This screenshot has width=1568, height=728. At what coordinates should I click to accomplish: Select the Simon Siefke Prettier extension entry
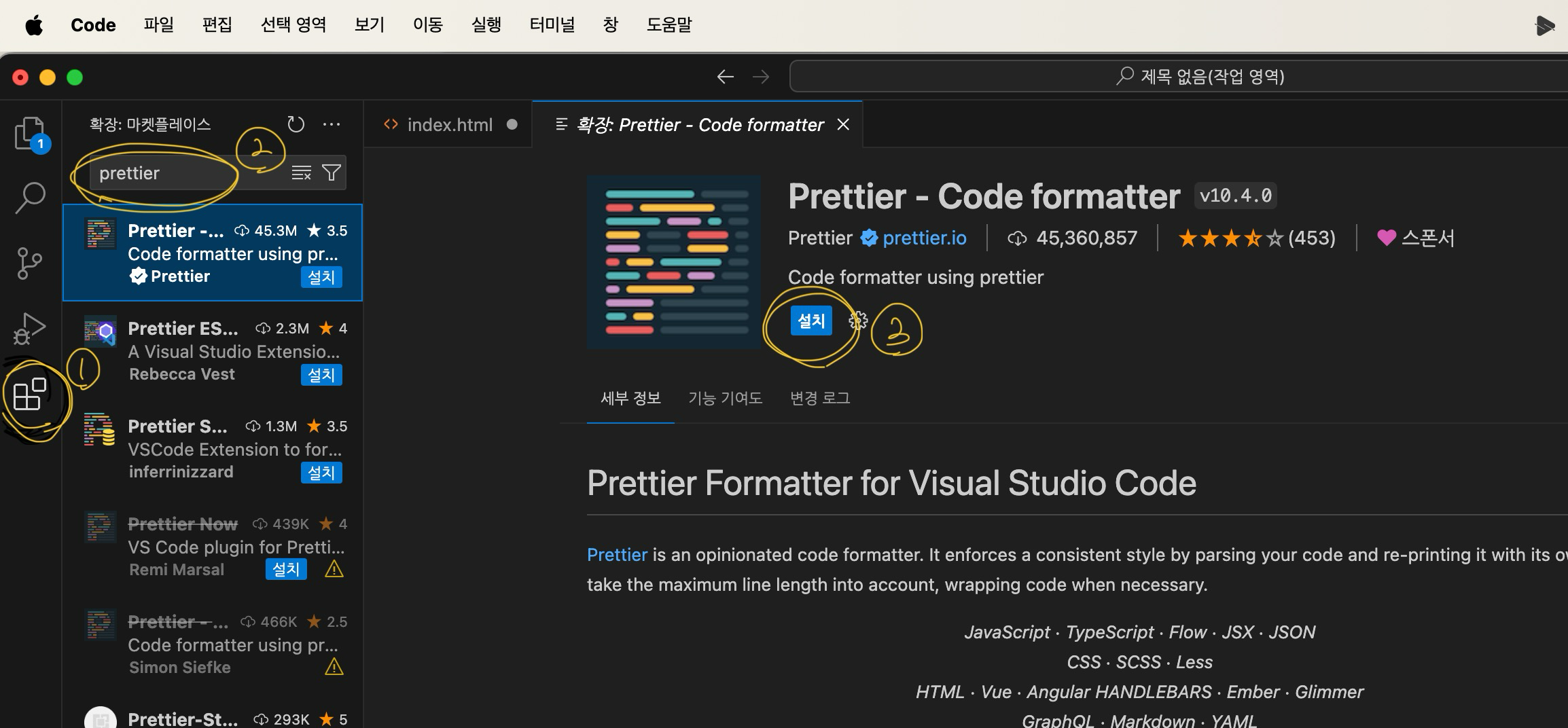click(x=213, y=644)
